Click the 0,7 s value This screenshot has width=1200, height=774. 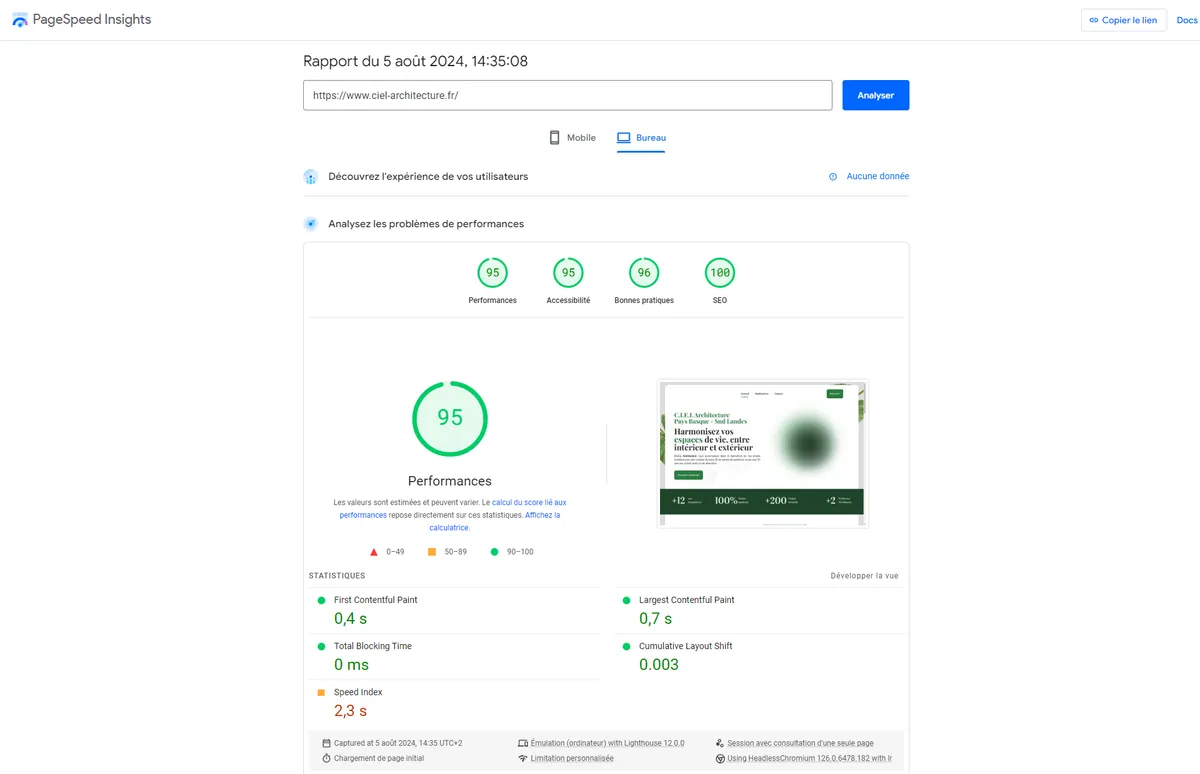656,619
